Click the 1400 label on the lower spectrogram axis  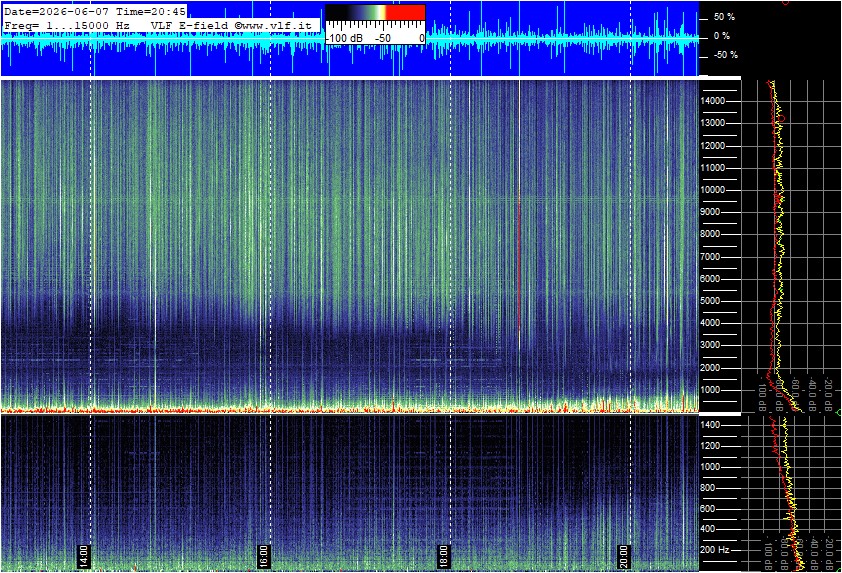point(710,425)
